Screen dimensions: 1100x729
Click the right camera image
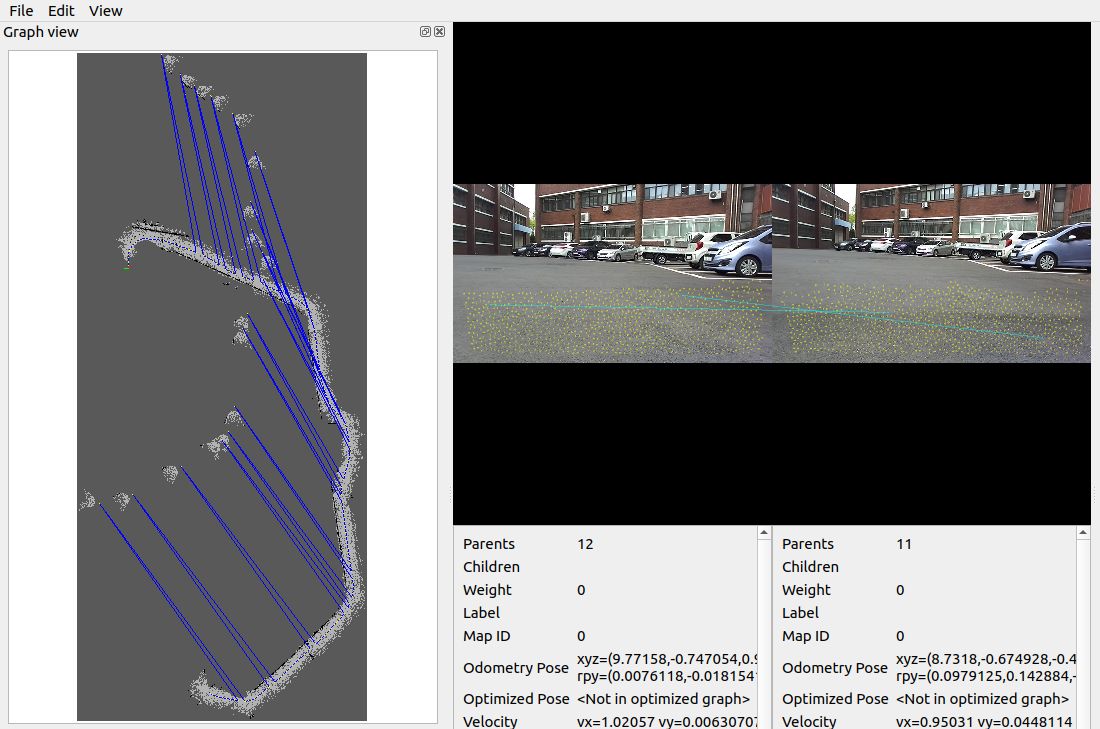[x=931, y=272]
